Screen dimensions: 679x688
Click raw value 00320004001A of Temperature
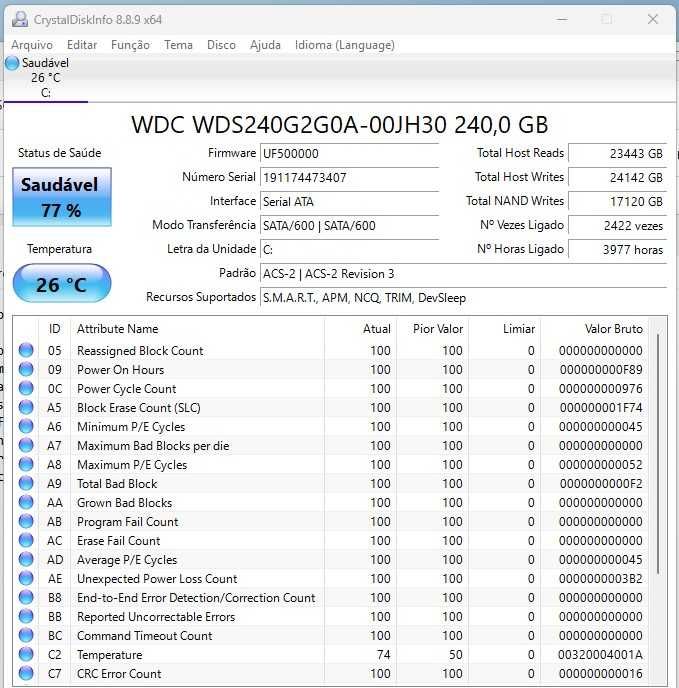pyautogui.click(x=600, y=655)
